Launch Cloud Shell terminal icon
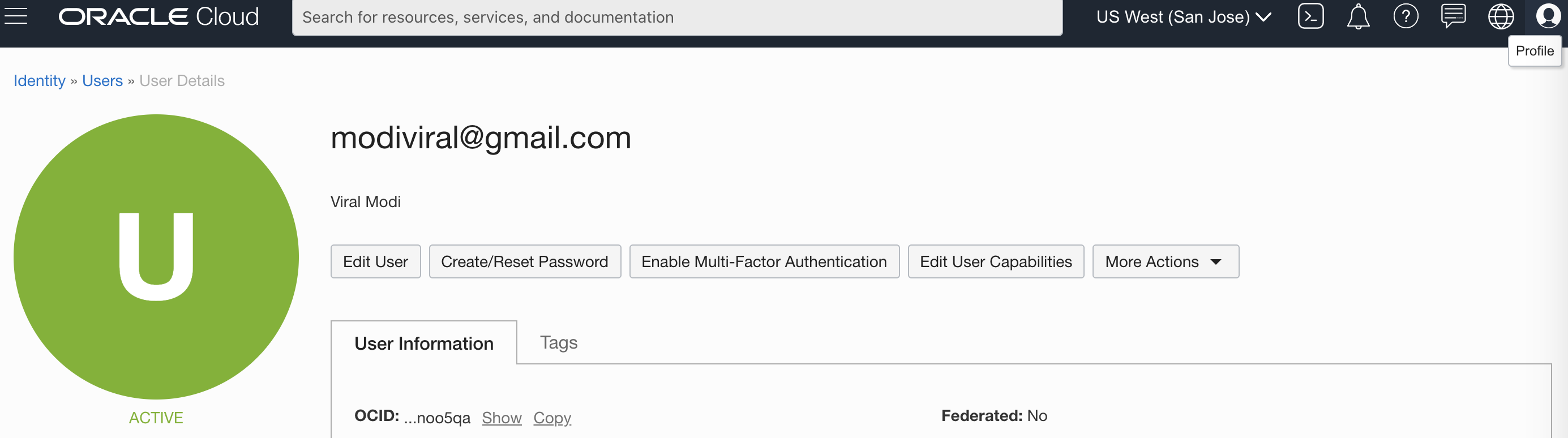 click(1310, 16)
